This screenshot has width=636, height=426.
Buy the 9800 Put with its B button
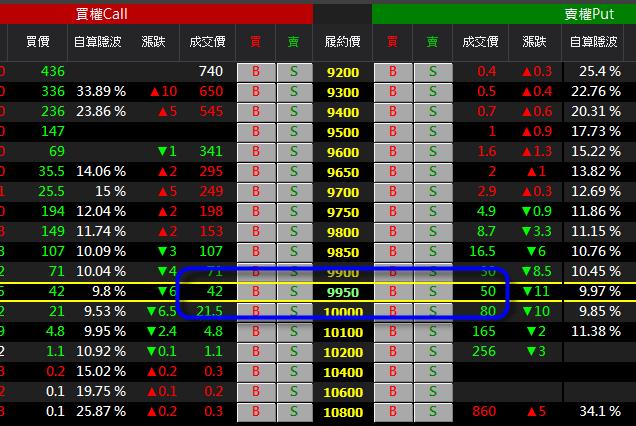(x=393, y=232)
